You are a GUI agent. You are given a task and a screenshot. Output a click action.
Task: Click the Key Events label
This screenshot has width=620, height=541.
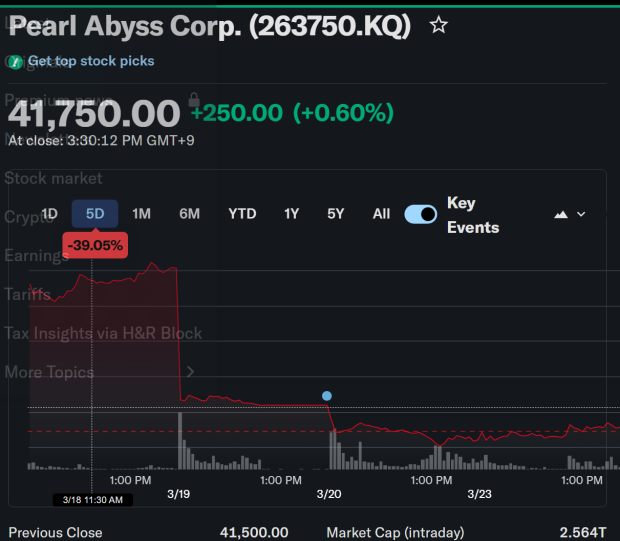click(x=473, y=215)
